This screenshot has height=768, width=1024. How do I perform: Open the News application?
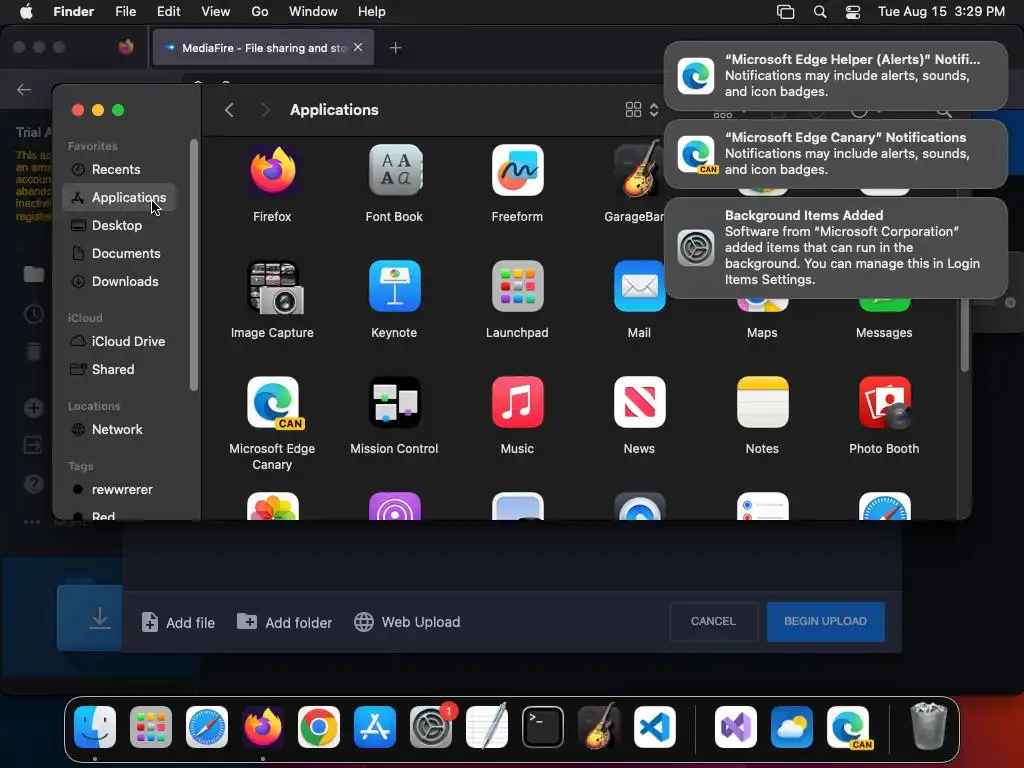click(639, 403)
